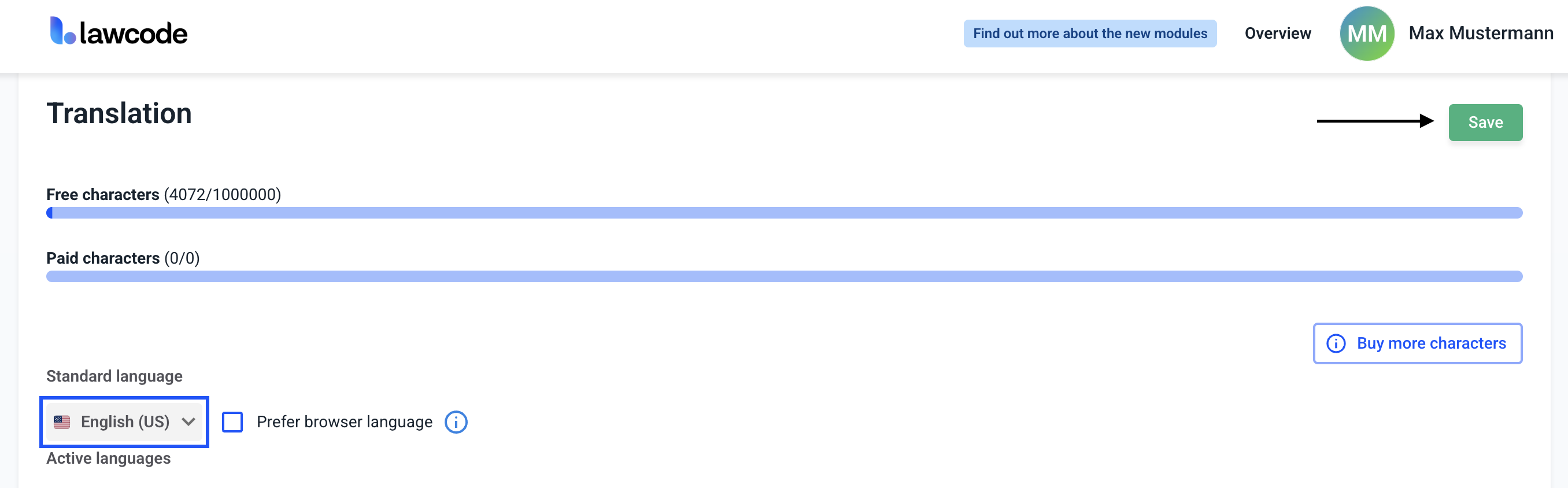Click the US flag icon in language selector

(x=62, y=422)
